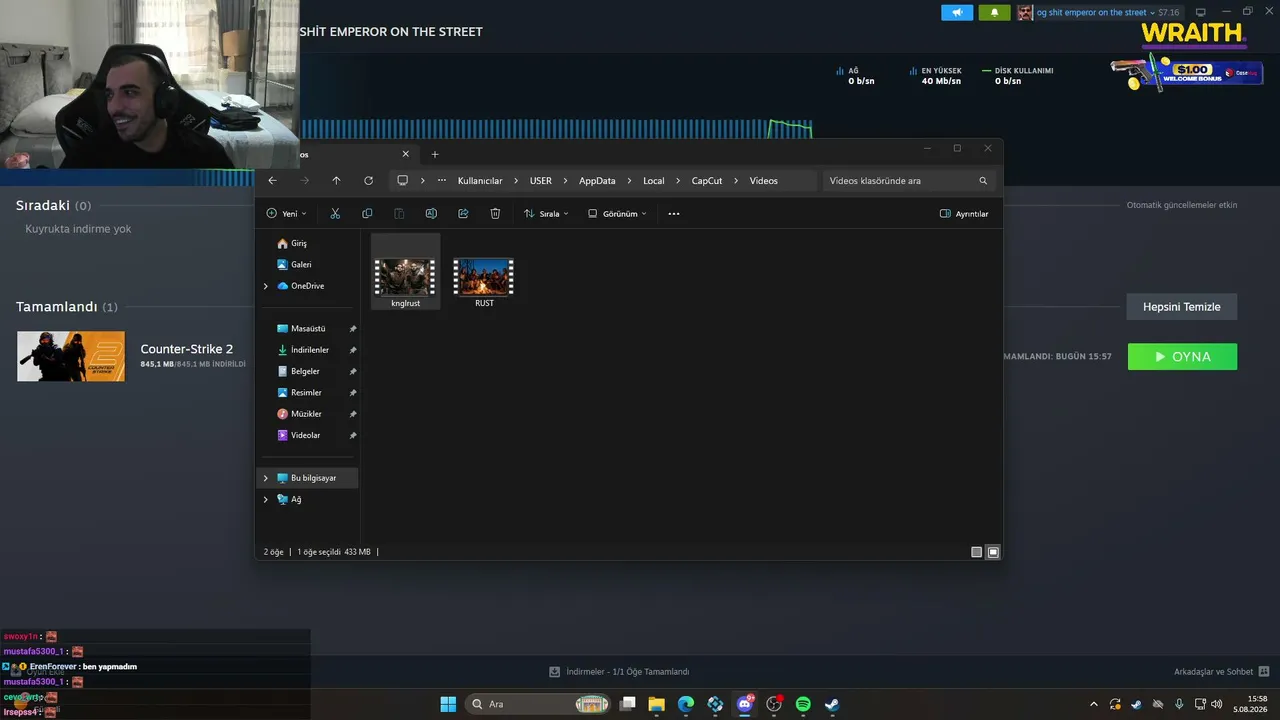
Task: Select the knglrust video file
Action: [x=405, y=272]
